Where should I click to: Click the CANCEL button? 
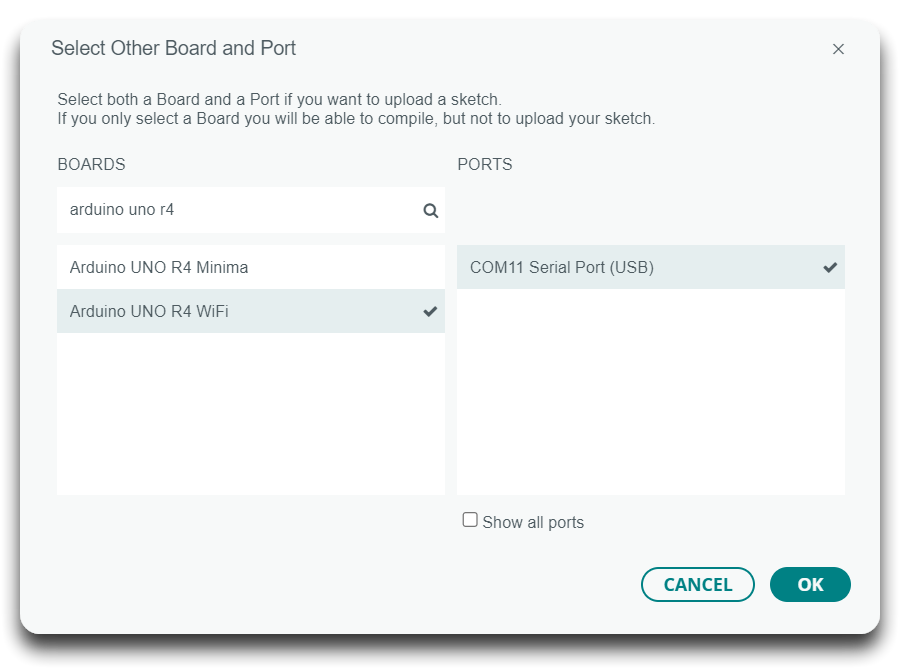tap(697, 585)
